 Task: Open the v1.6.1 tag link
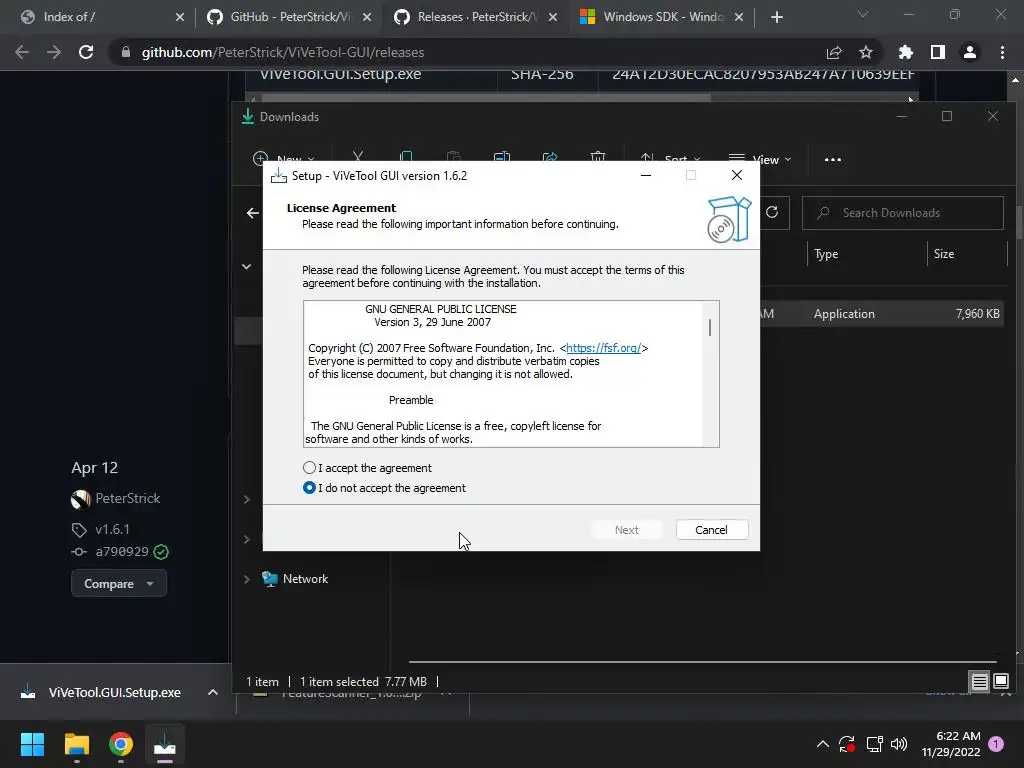click(x=112, y=529)
